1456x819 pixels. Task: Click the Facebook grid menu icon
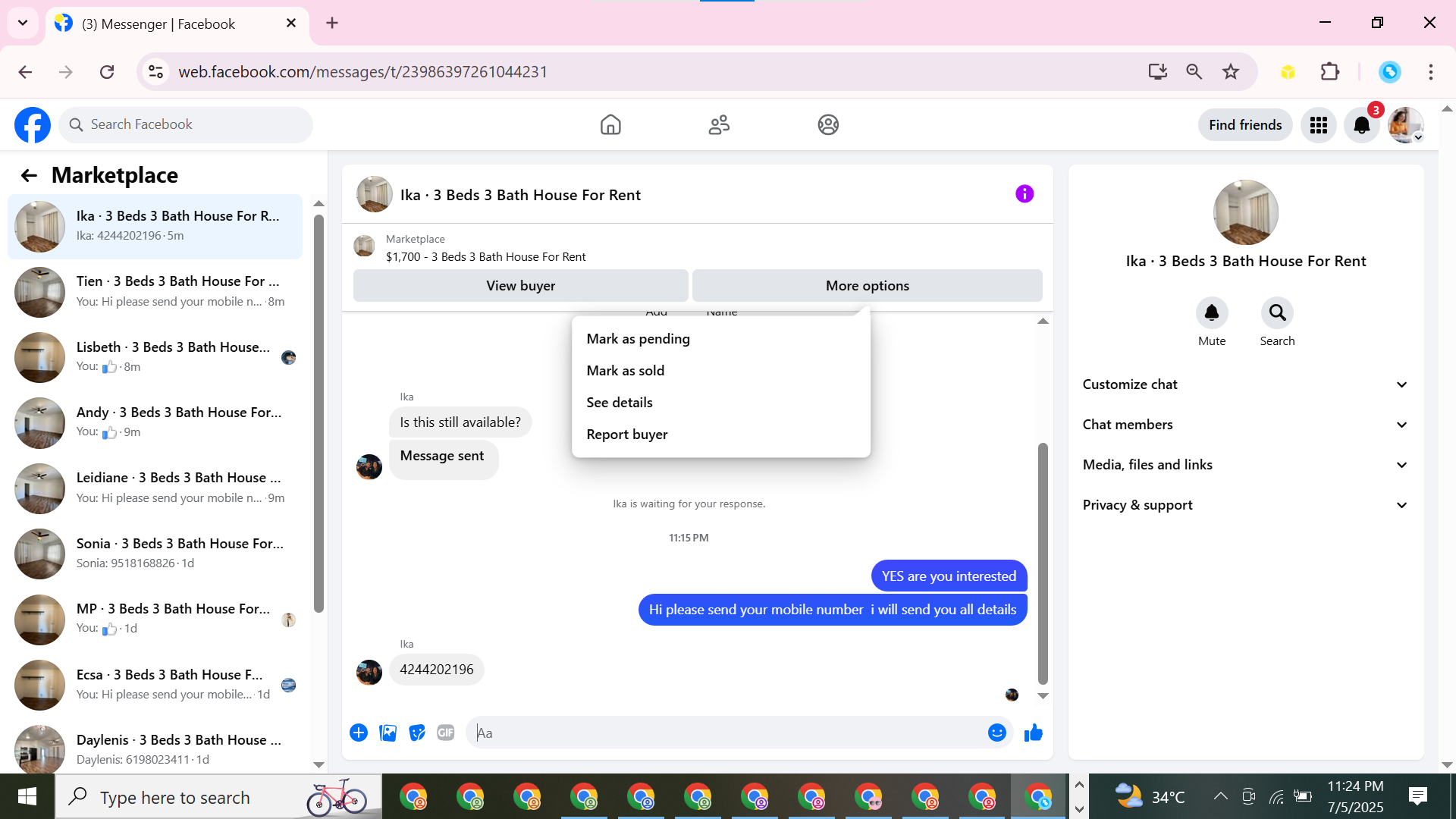tap(1318, 125)
